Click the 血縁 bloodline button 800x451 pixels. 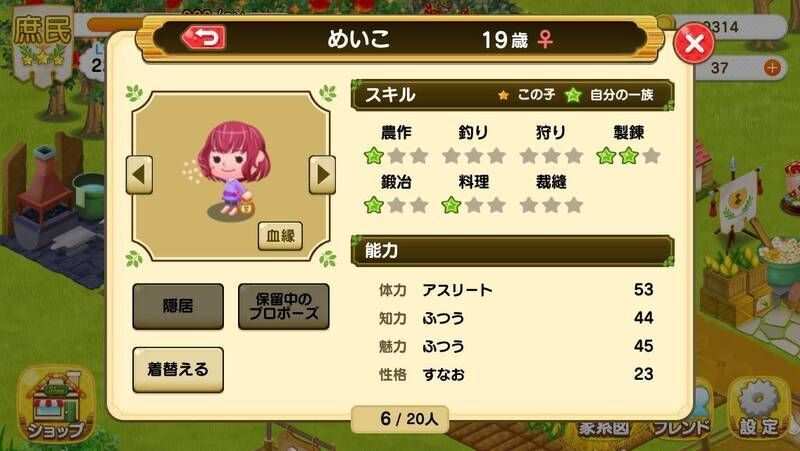280,236
